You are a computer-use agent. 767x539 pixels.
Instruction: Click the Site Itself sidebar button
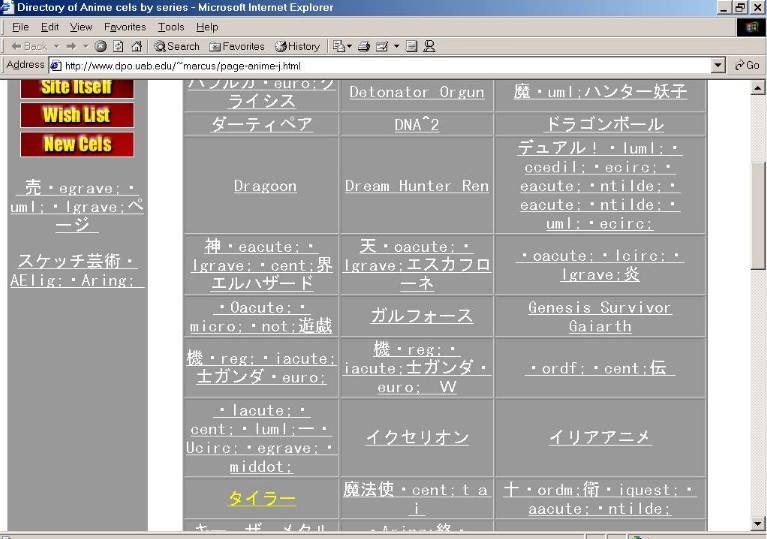point(77,88)
